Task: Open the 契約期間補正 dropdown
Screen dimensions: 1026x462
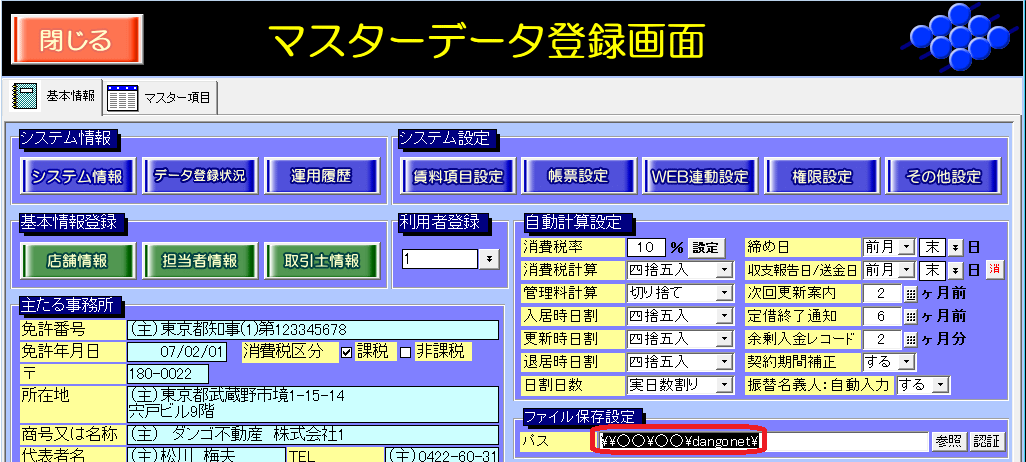Action: tap(906, 361)
